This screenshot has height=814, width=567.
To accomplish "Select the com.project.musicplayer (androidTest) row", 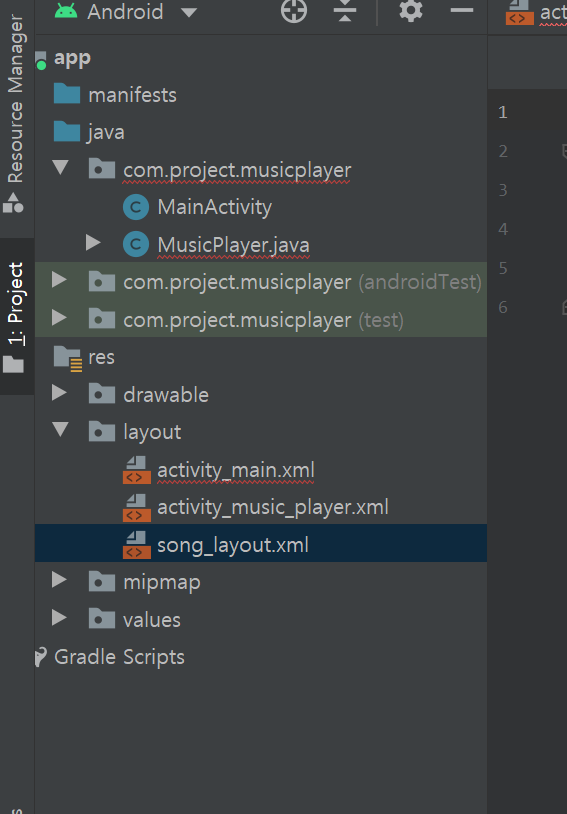I will (x=261, y=281).
